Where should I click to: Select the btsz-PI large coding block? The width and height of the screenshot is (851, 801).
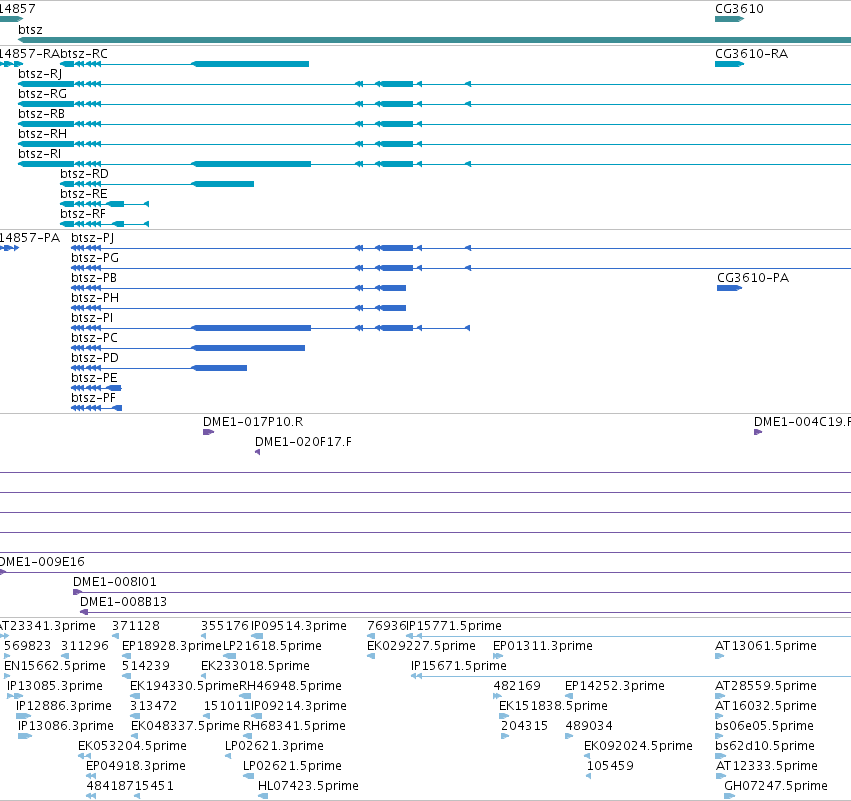coord(251,328)
